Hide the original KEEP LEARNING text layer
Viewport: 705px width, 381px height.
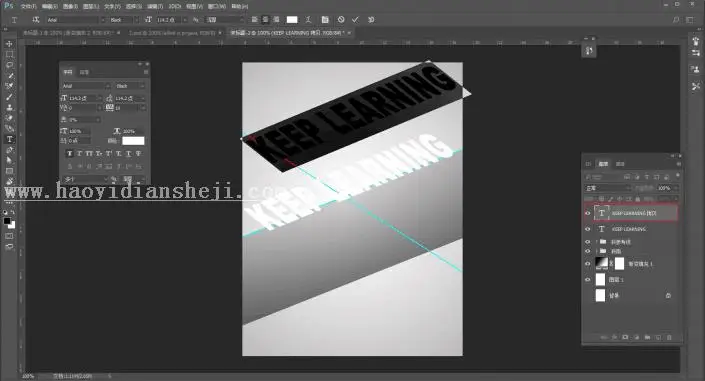pos(587,229)
